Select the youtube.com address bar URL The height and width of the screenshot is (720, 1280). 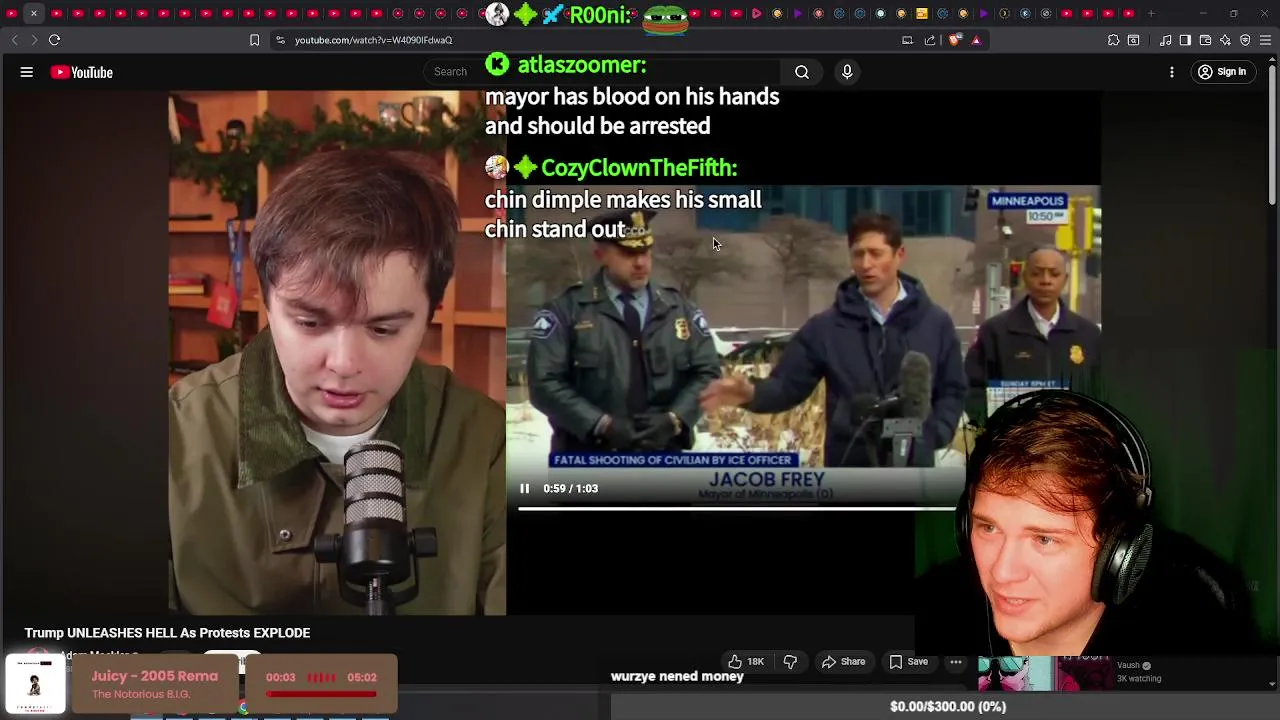tap(374, 40)
